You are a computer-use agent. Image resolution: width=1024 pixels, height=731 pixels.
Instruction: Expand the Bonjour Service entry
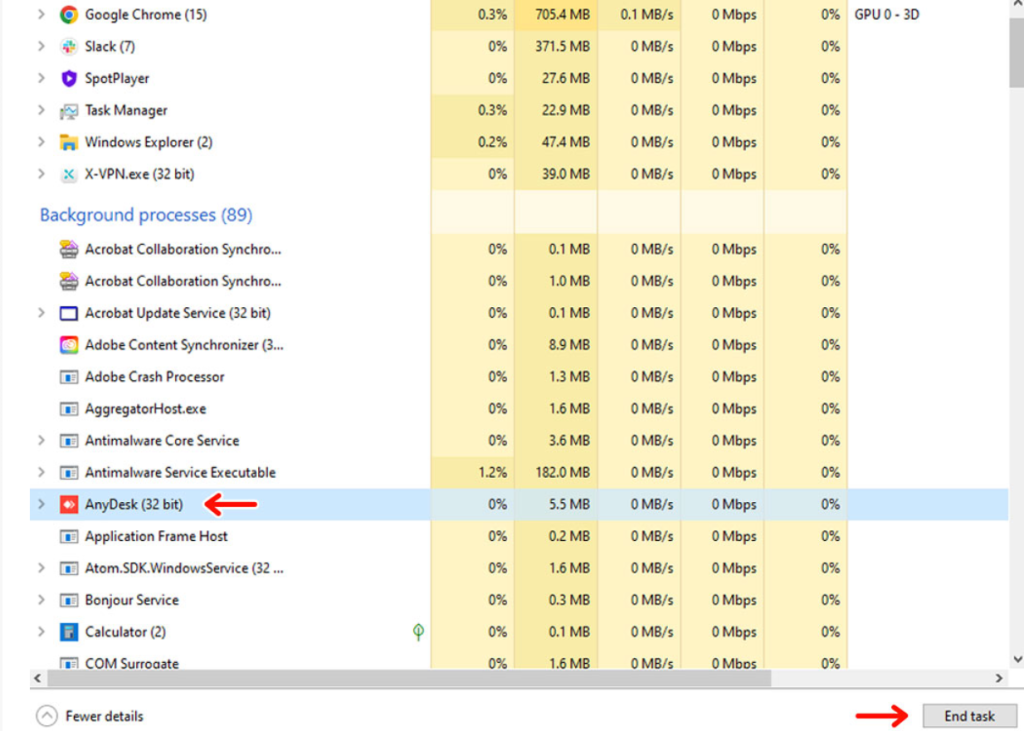coord(41,600)
